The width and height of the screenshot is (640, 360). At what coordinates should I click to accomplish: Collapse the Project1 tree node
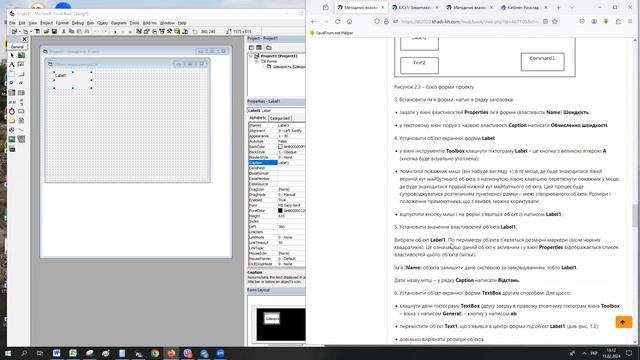point(251,56)
